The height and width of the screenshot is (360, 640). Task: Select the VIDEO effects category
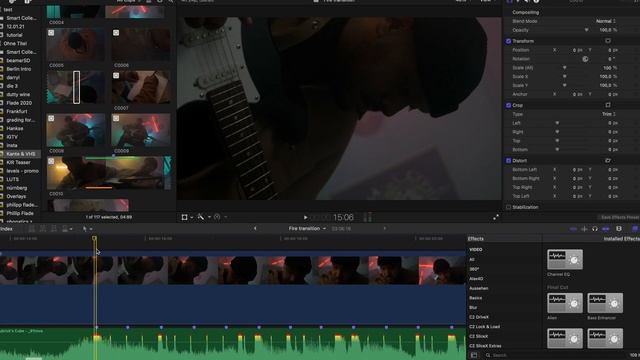[476, 249]
